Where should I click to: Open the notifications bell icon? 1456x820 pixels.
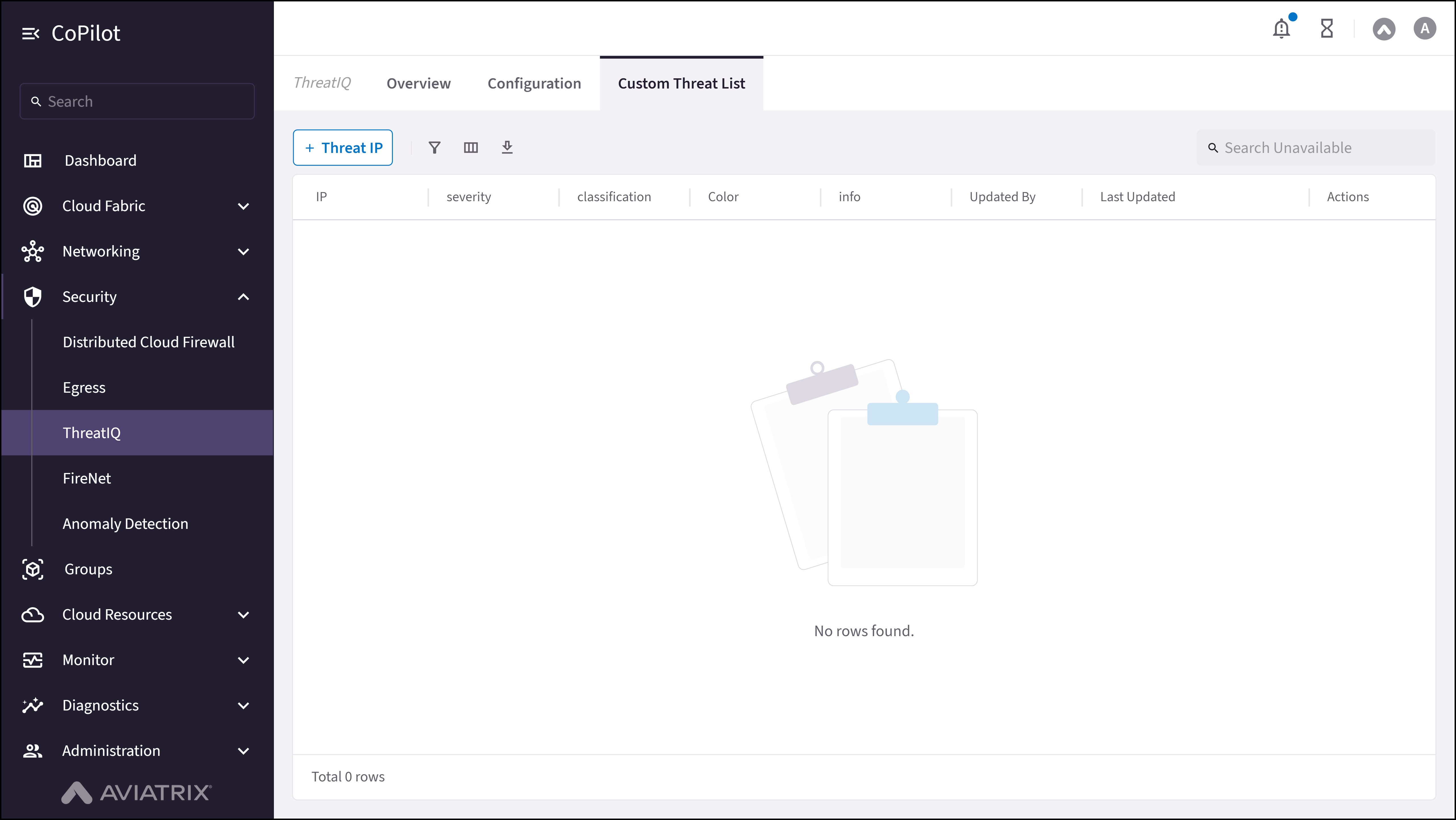[1281, 28]
